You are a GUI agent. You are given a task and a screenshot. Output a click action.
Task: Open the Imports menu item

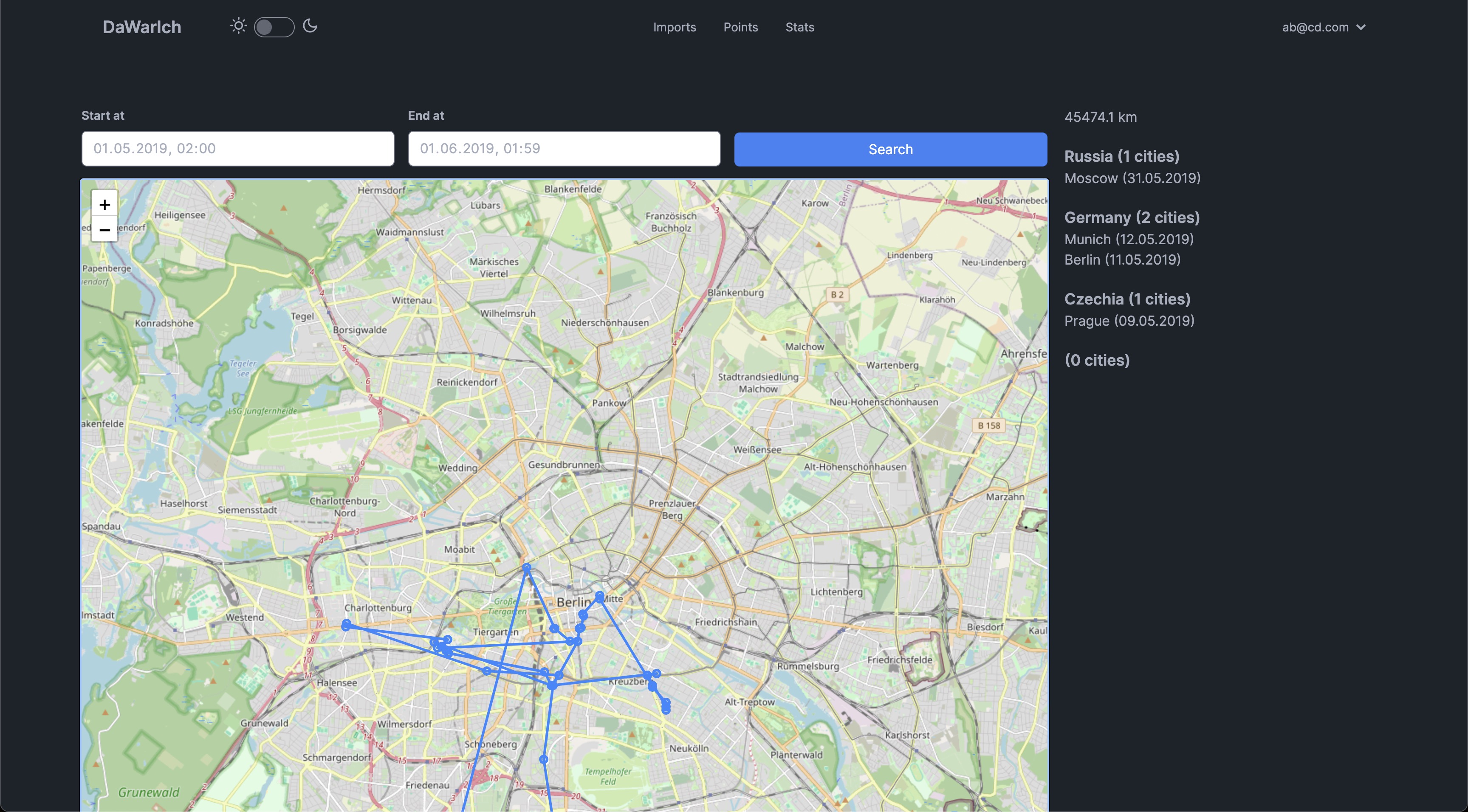tap(674, 27)
